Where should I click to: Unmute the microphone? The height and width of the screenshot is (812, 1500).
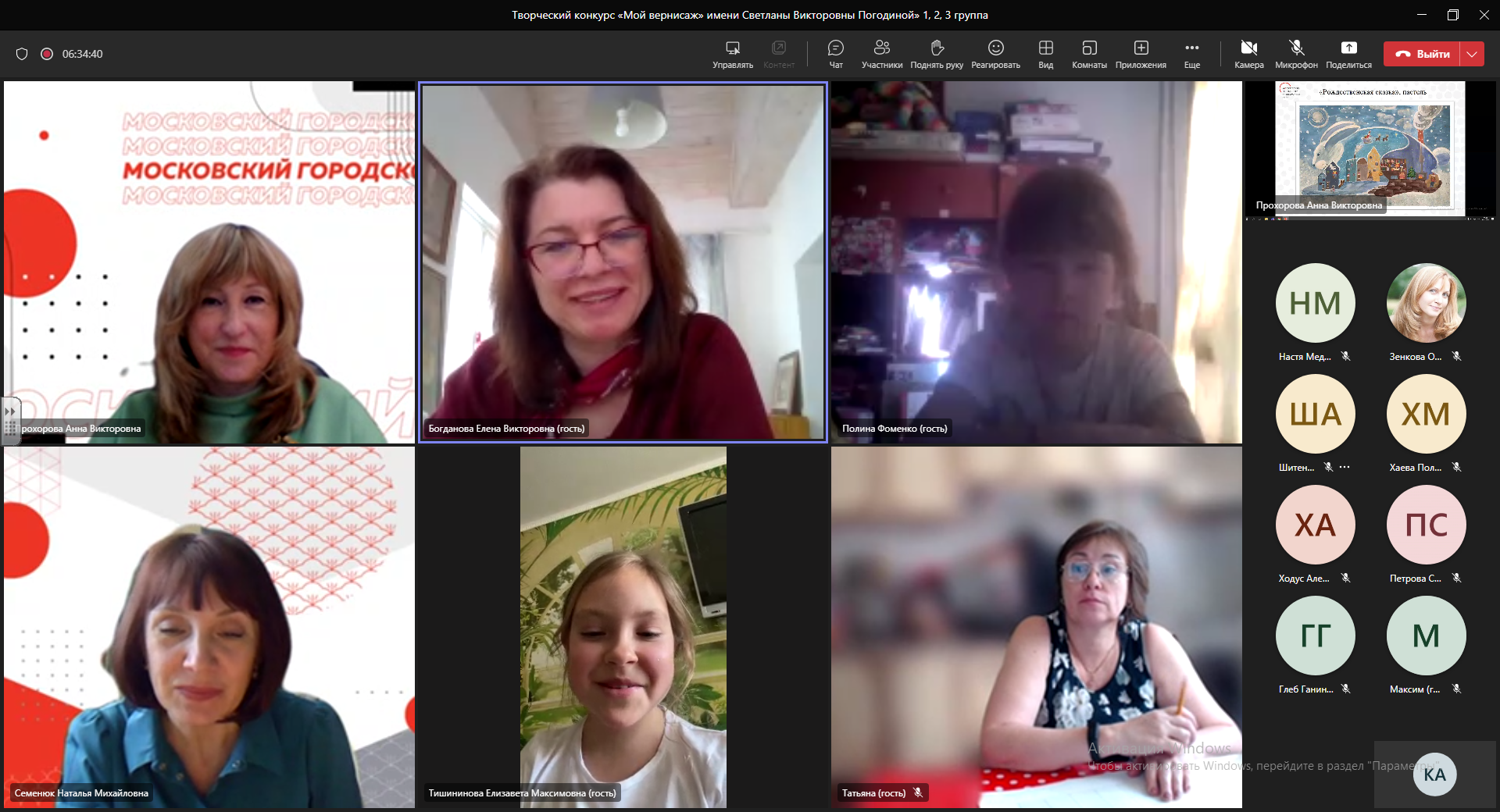click(x=1296, y=53)
